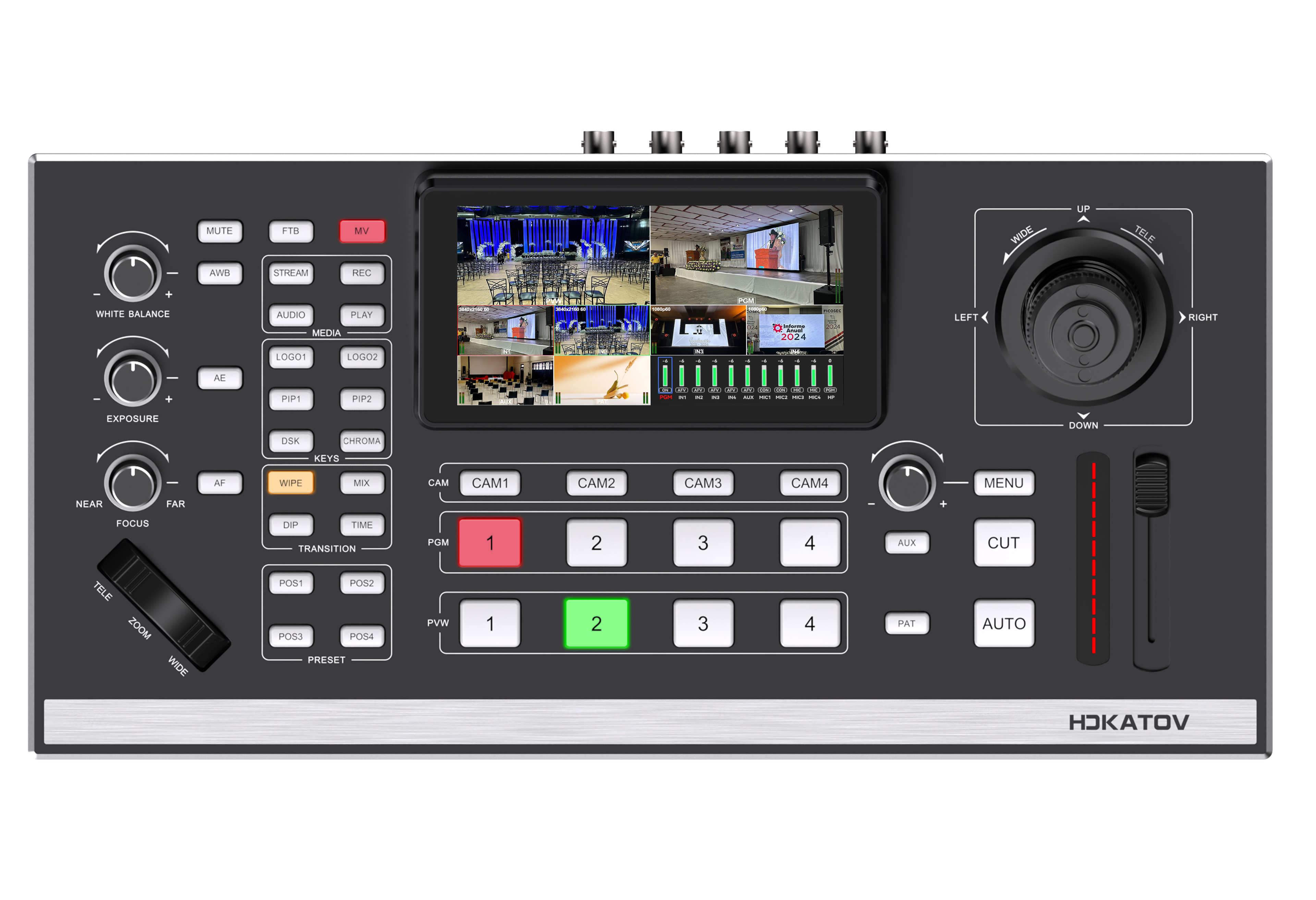Start streaming with the STREAM button
Viewport: 1316px width, 900px height.
pos(291,273)
